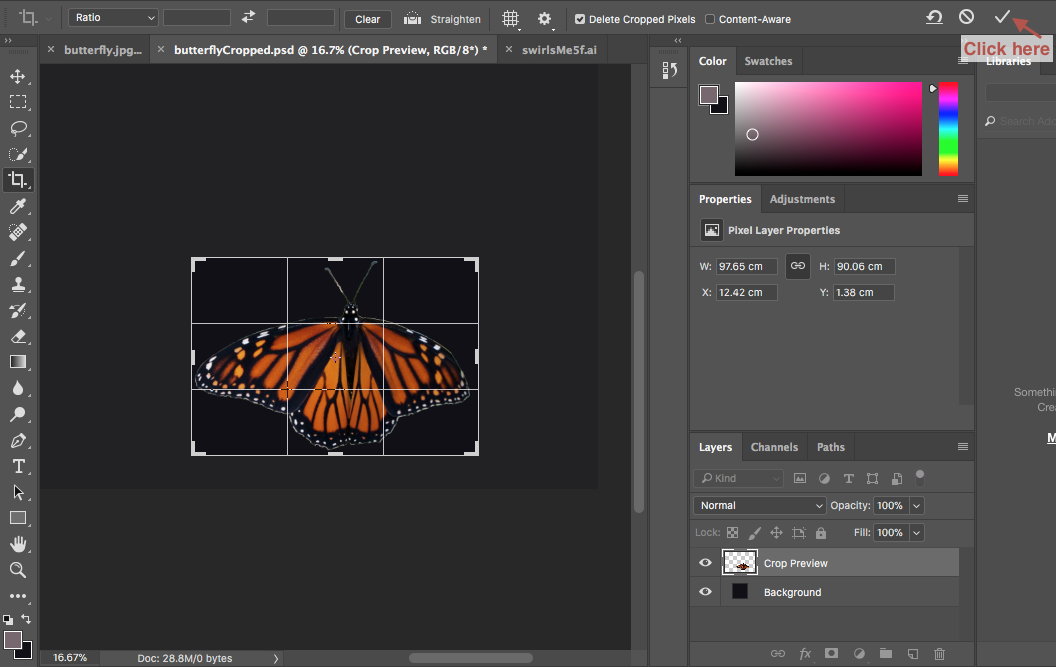Select the Pen tool
Screen dimensions: 1056x667
18,441
